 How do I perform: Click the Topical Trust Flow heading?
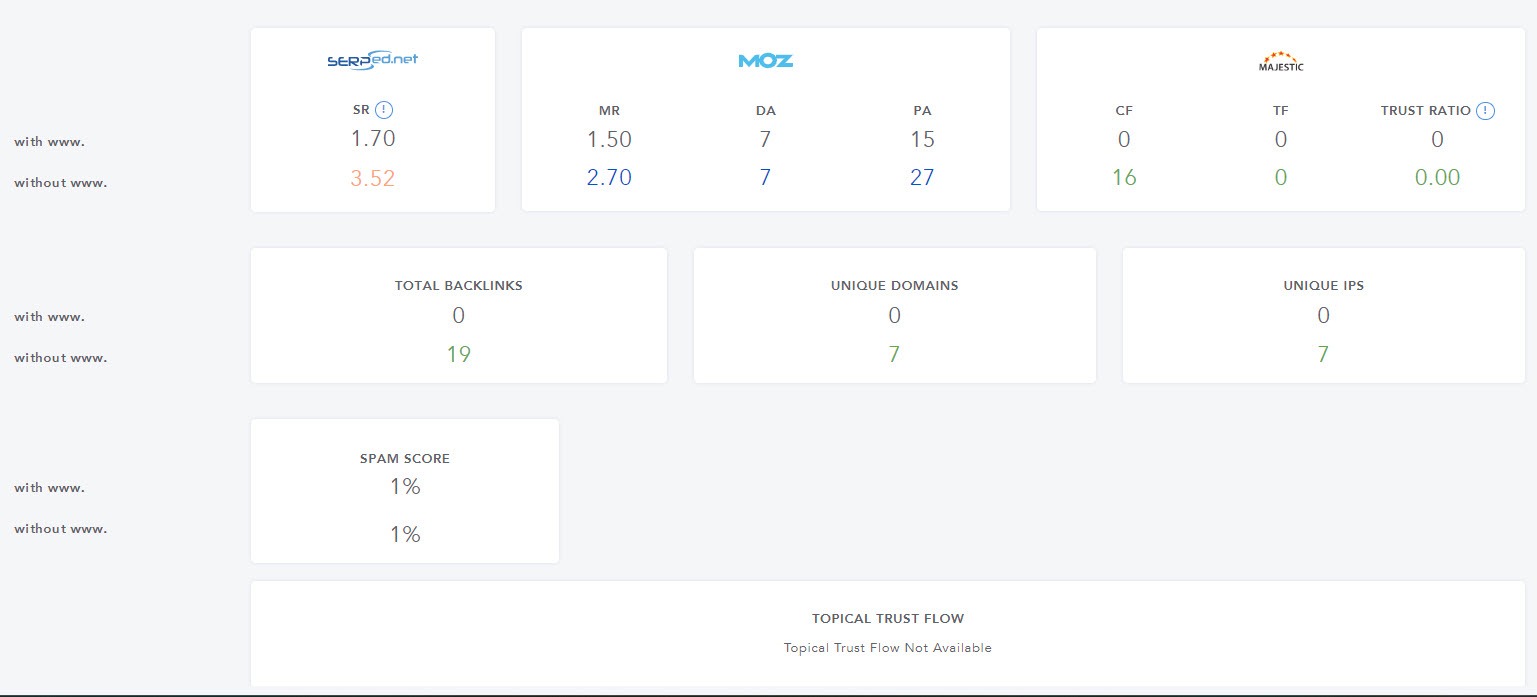click(x=887, y=619)
